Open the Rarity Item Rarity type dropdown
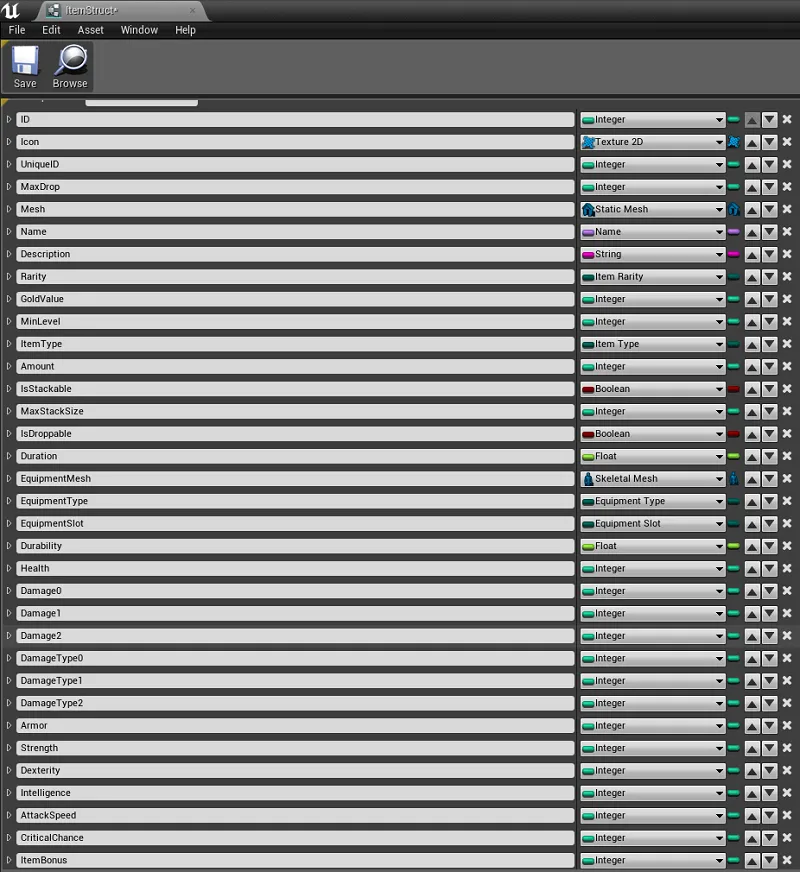The height and width of the screenshot is (872, 800). coord(653,277)
